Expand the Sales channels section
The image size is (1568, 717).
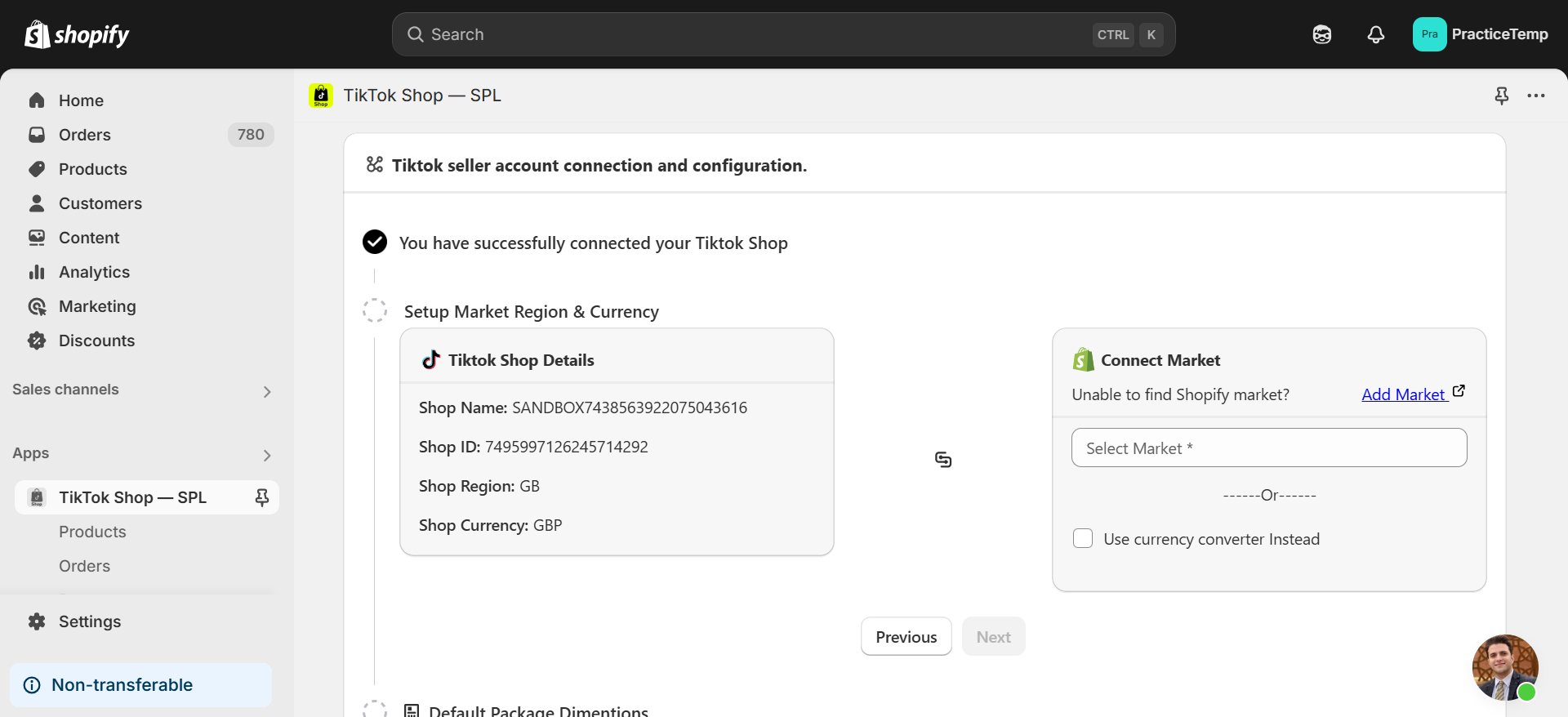266,391
